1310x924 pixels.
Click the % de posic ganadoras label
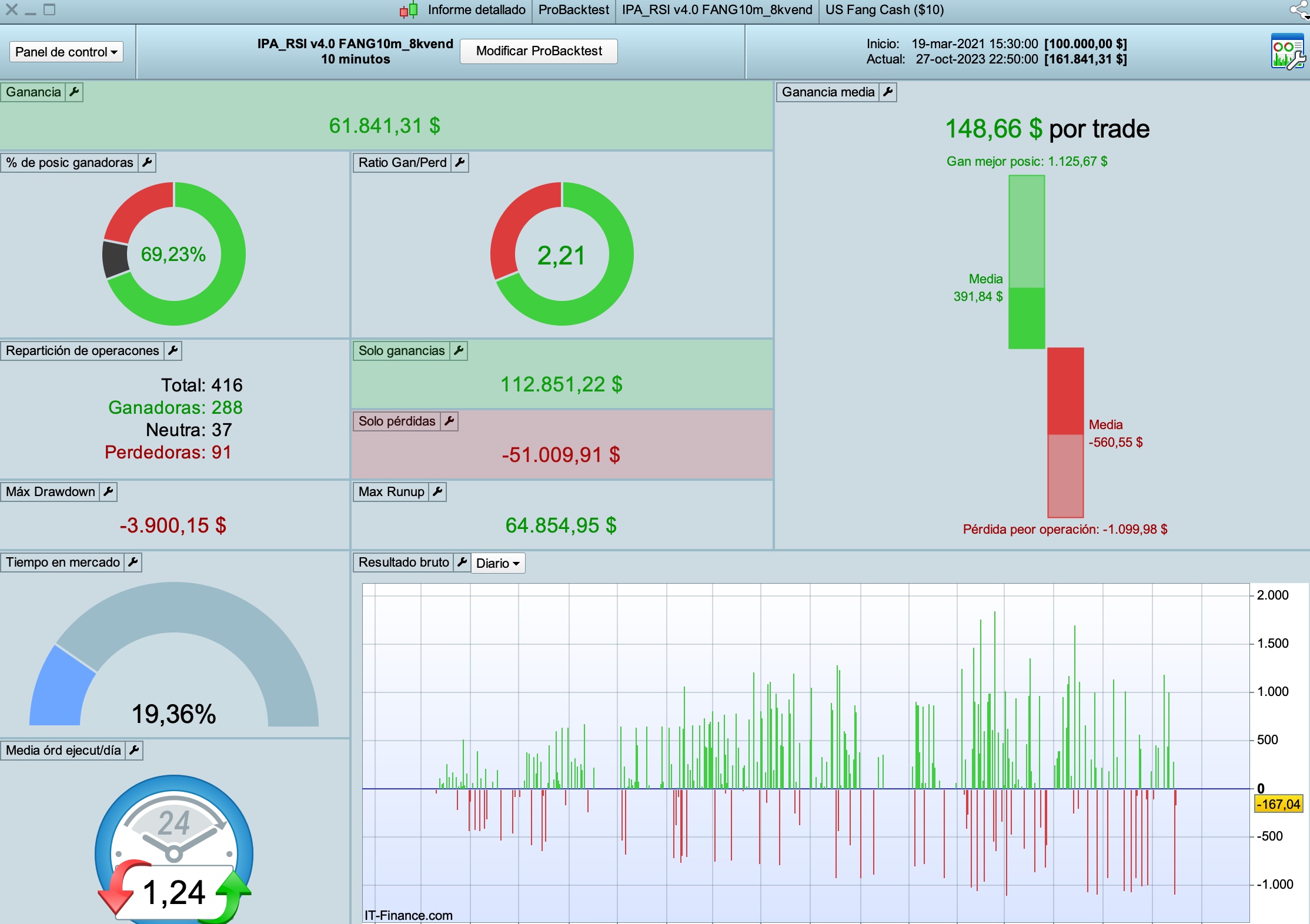(x=69, y=163)
